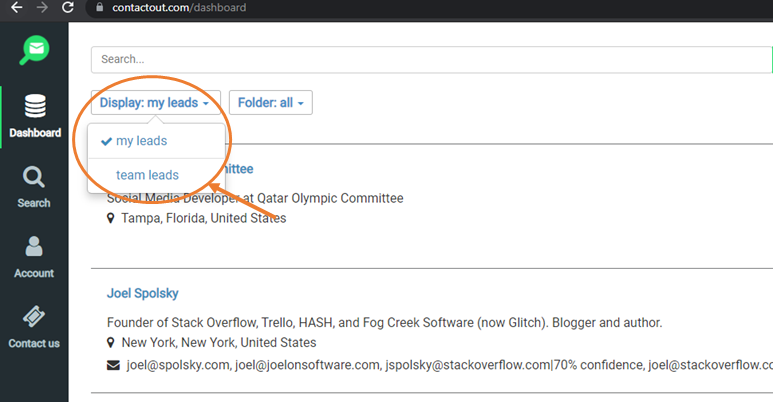The width and height of the screenshot is (773, 402).
Task: Click the ContactOut logo icon
Action: [35, 50]
